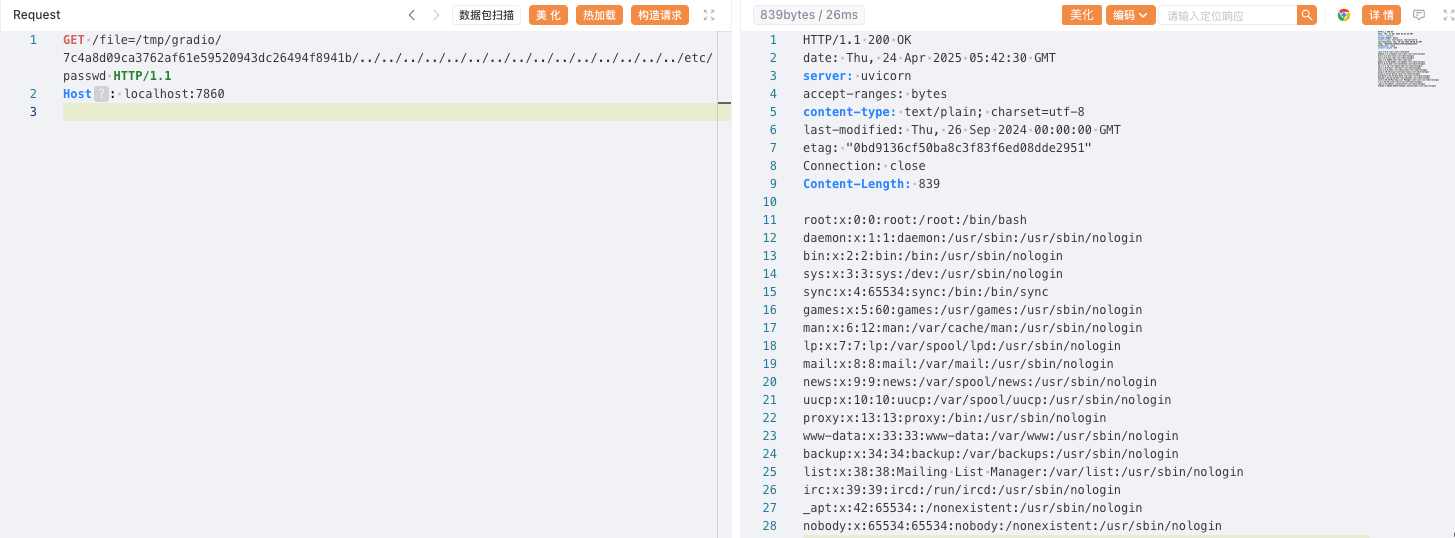Viewport: 1455px width, 538px height.
Task: Go to next request with right arrow
Action: coord(436,15)
